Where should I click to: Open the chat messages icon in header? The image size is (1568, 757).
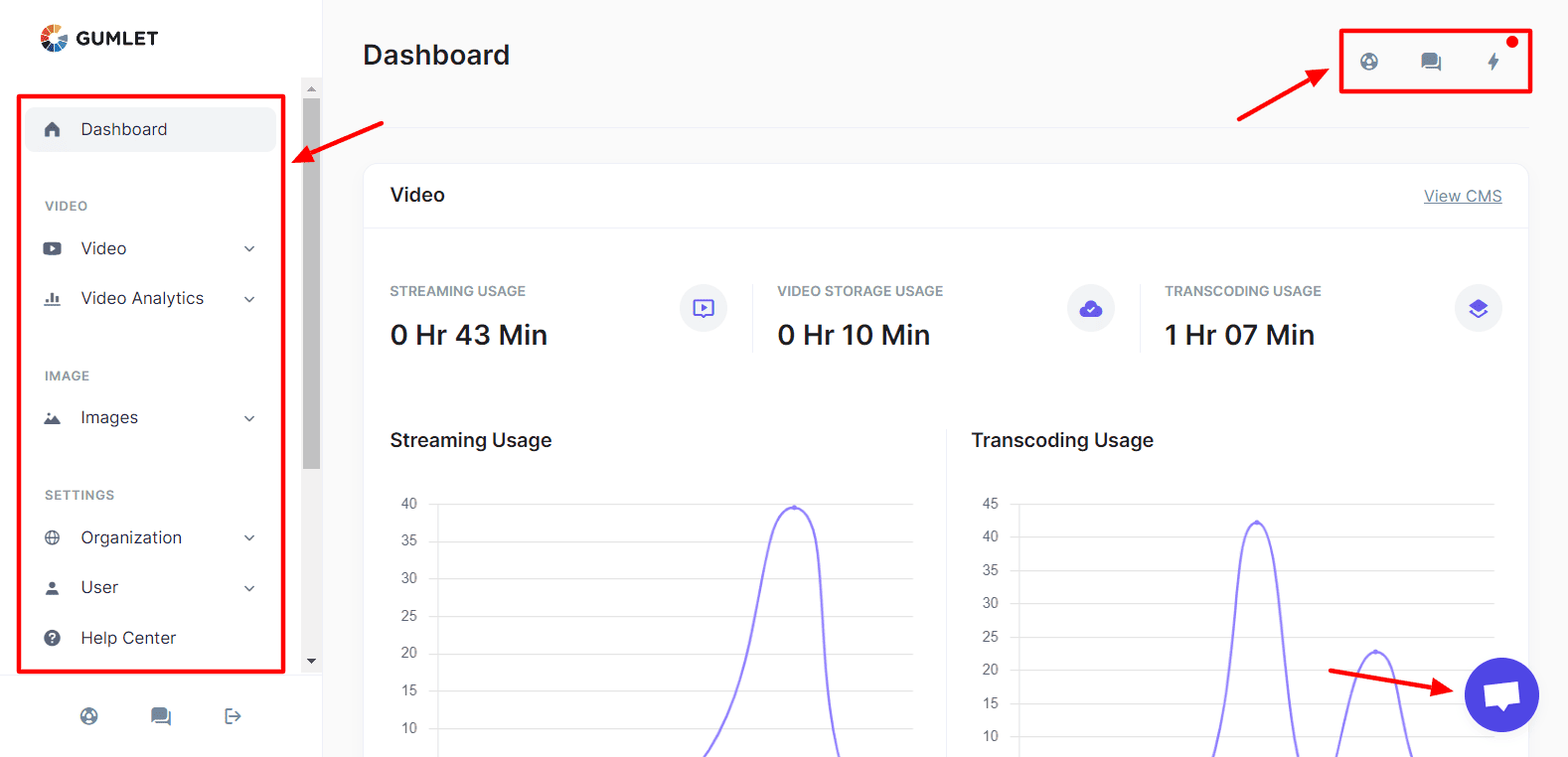[1431, 62]
